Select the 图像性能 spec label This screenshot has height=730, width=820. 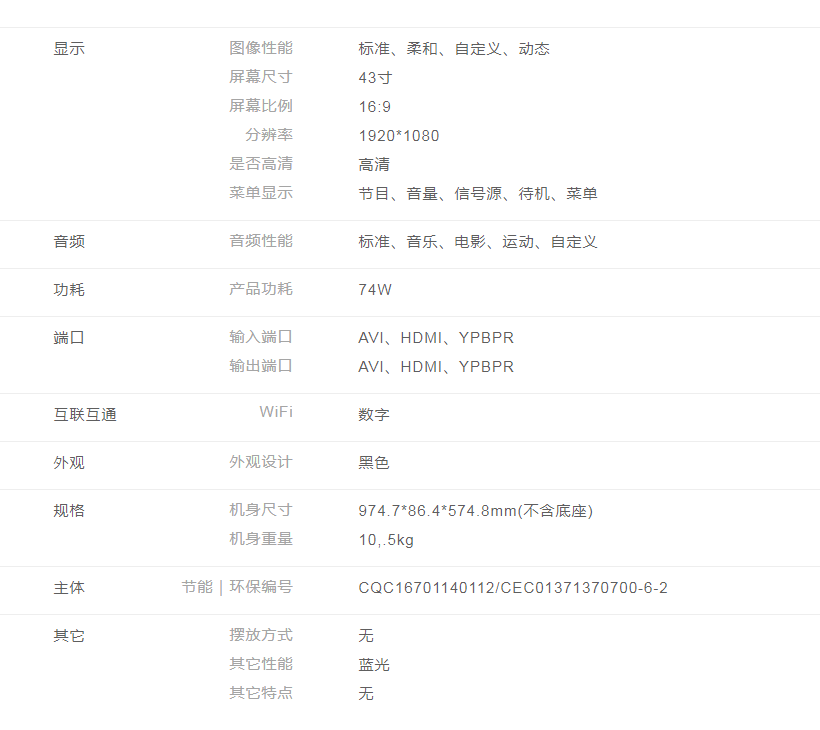[x=260, y=48]
